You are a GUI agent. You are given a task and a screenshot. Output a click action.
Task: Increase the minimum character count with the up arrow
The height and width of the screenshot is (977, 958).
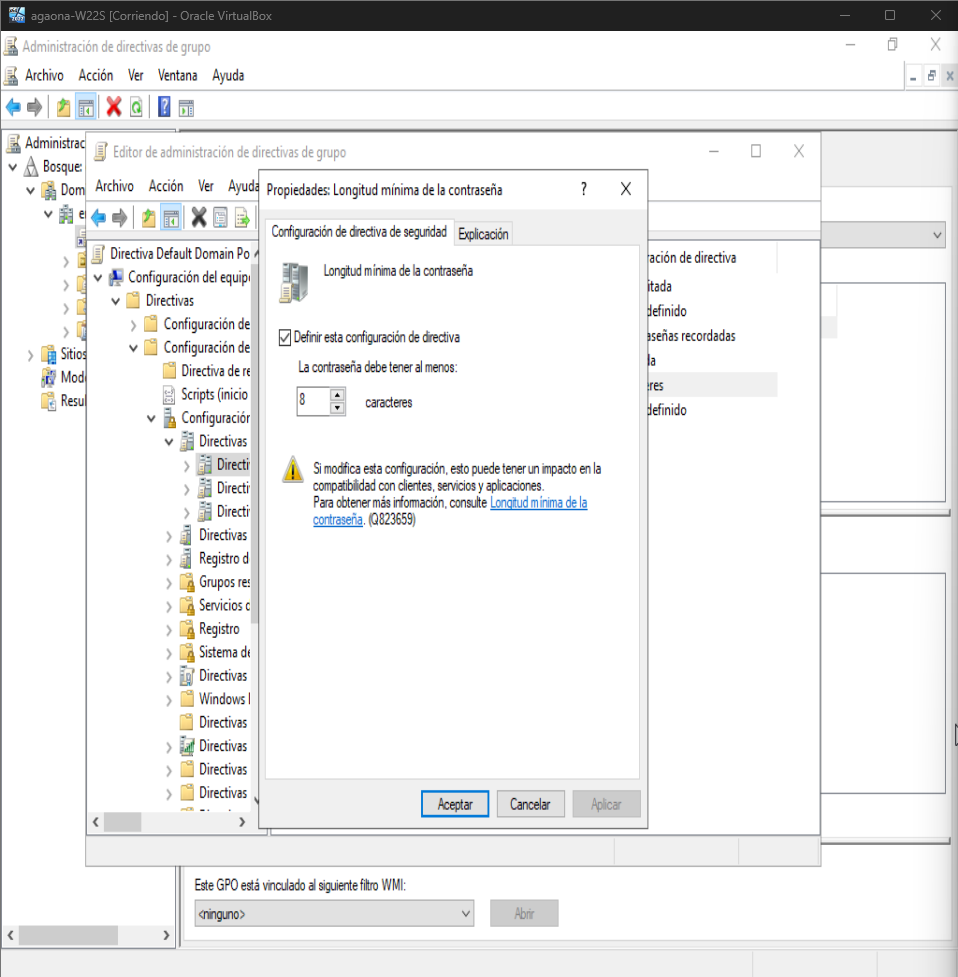tap(337, 395)
